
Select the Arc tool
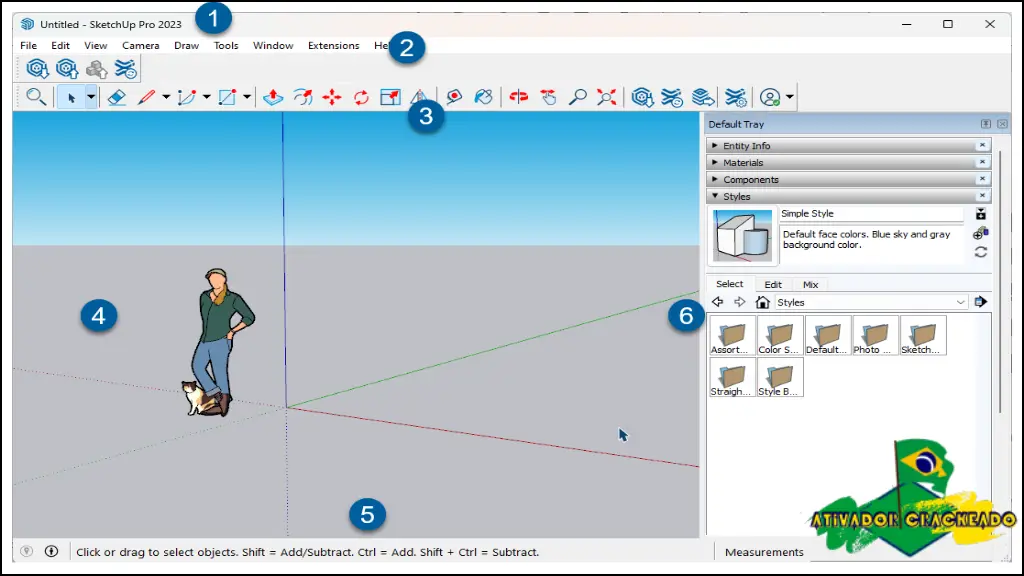coord(187,97)
